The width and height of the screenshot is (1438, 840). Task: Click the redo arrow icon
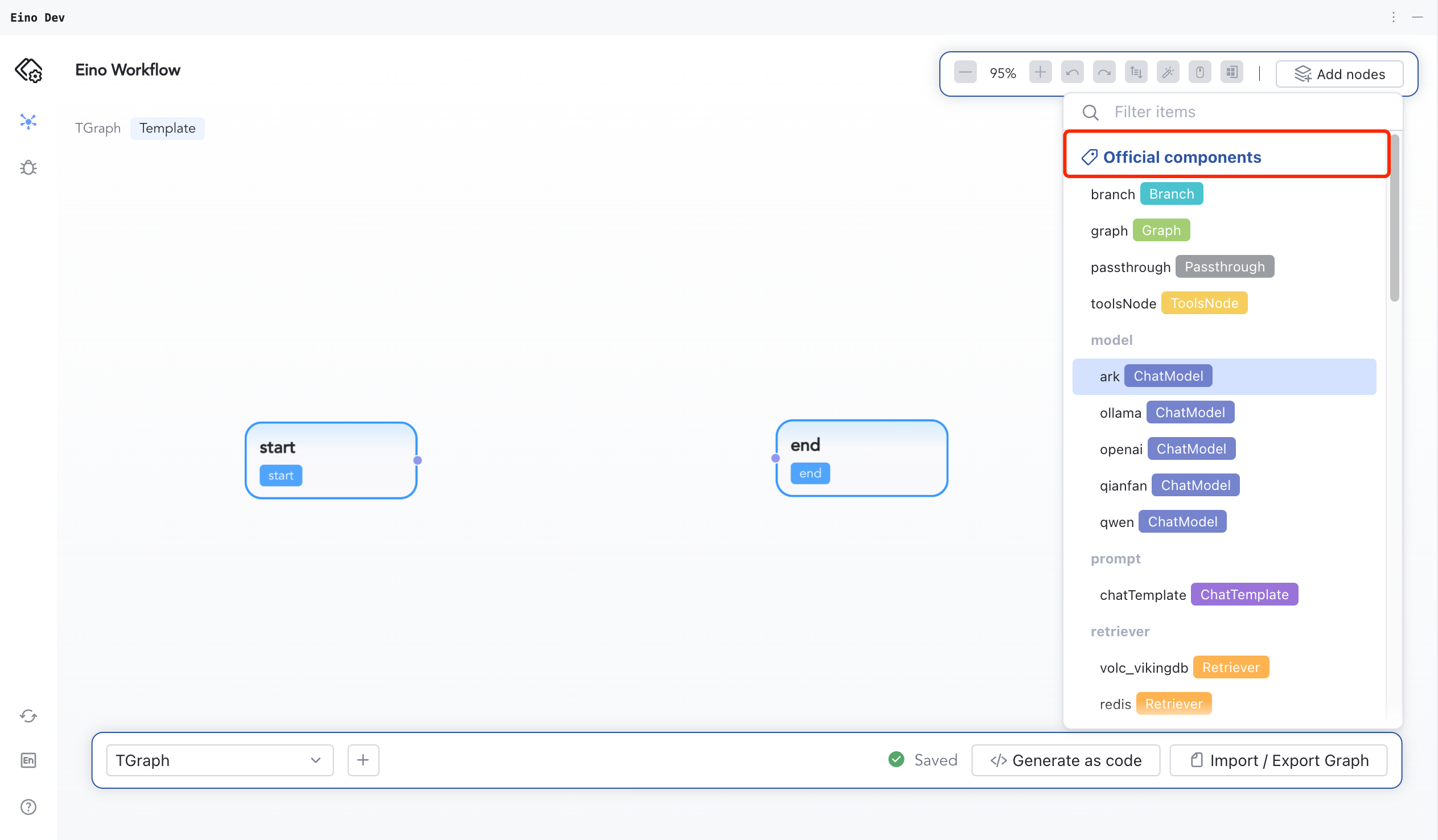(x=1104, y=72)
